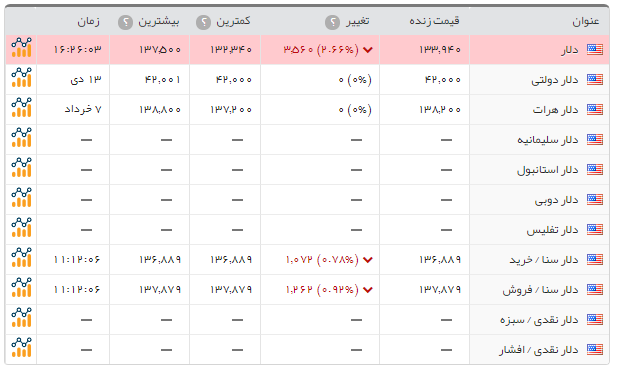The height and width of the screenshot is (372, 622).
Task: Click the US flag beside دلار سلیمانیه
Action: click(595, 139)
